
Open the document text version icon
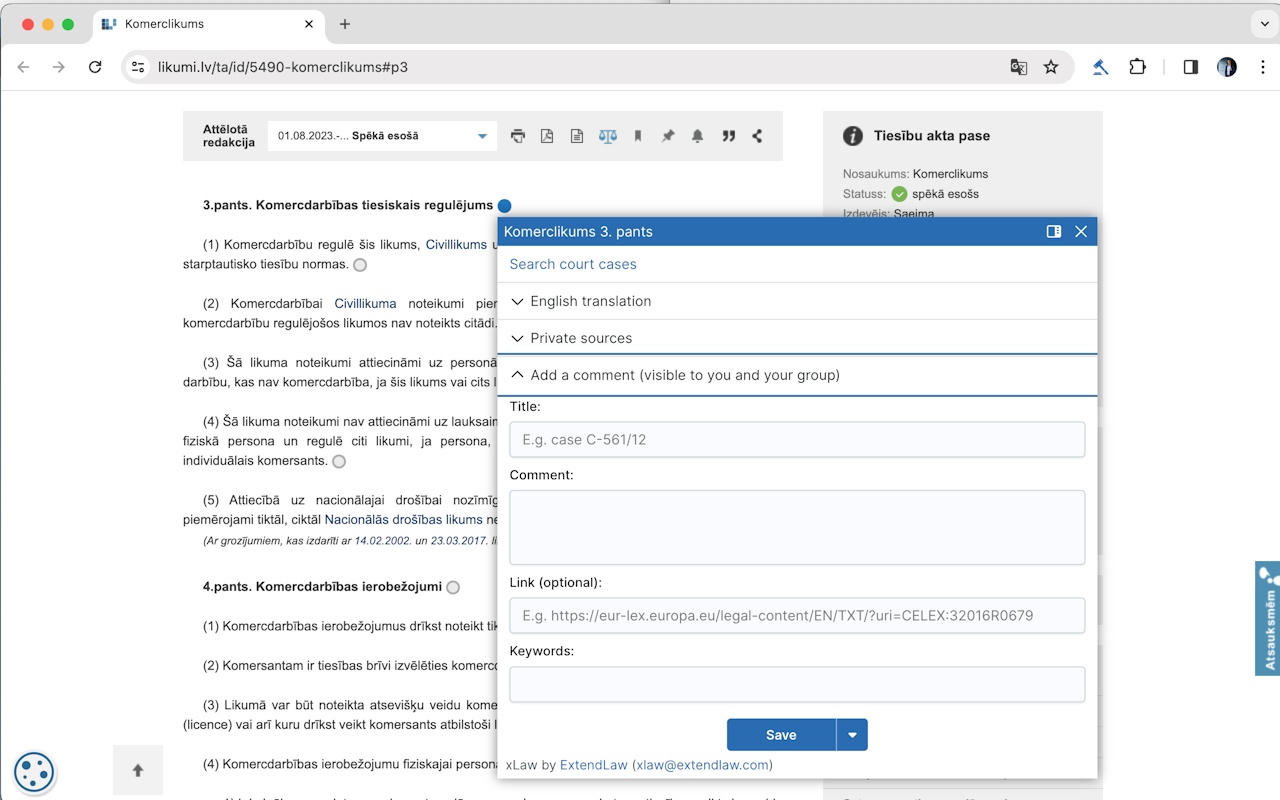577,135
